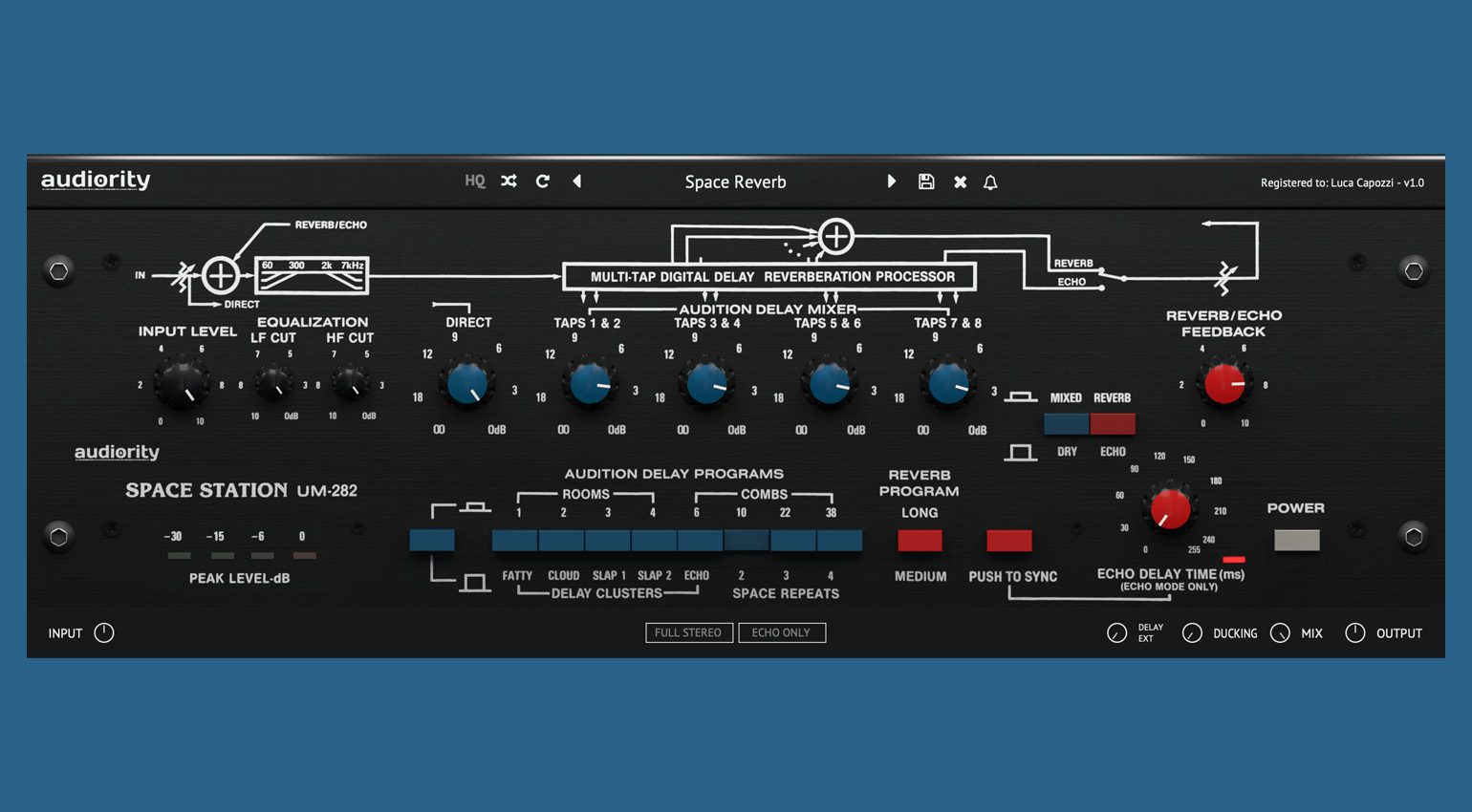Delete the preset using the X icon
Viewport: 1472px width, 812px height.
click(x=960, y=182)
